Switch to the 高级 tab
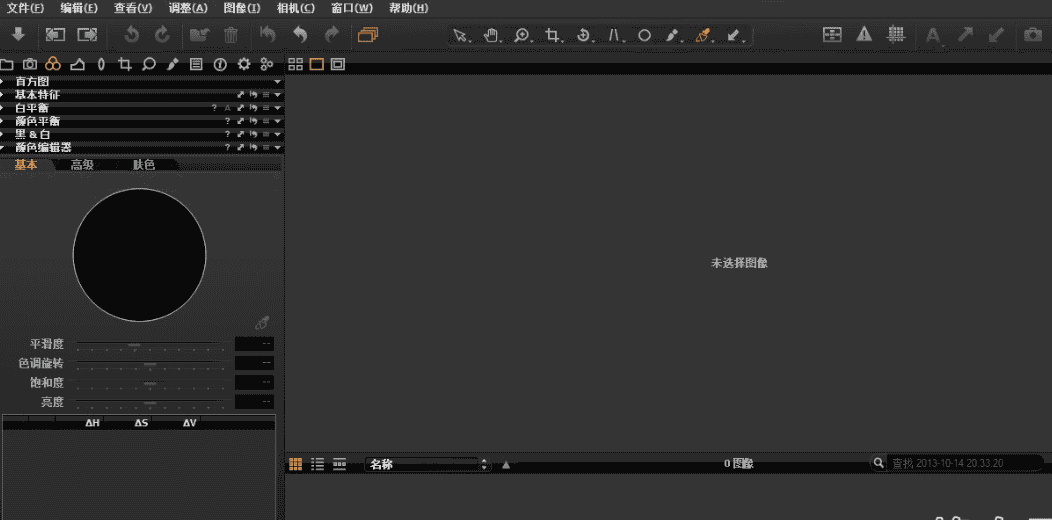Viewport: 1052px width, 520px height. pyautogui.click(x=82, y=165)
